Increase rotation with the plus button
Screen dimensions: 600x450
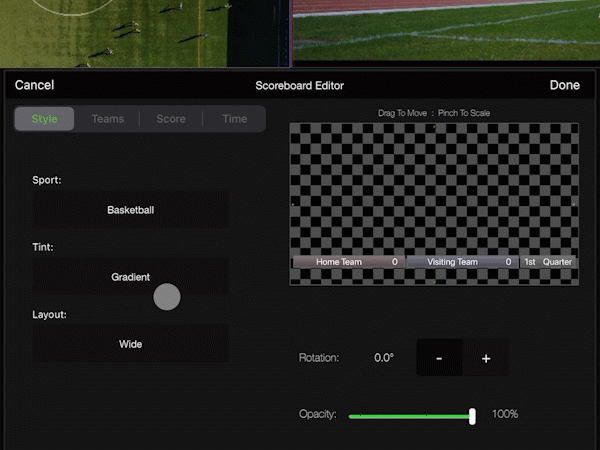(486, 358)
